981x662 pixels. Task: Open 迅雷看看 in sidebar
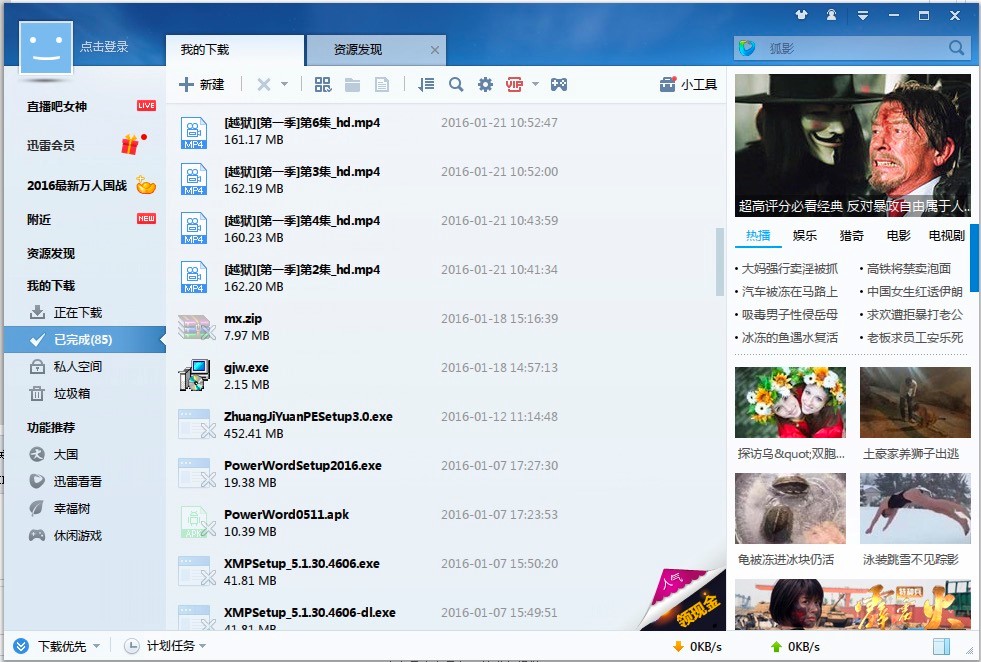point(78,481)
